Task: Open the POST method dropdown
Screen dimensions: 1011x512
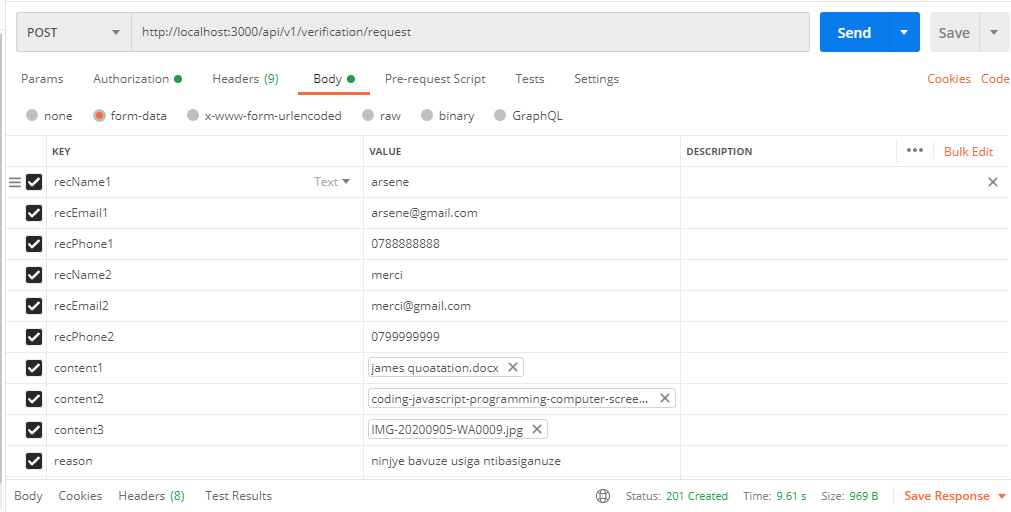Action: click(74, 32)
